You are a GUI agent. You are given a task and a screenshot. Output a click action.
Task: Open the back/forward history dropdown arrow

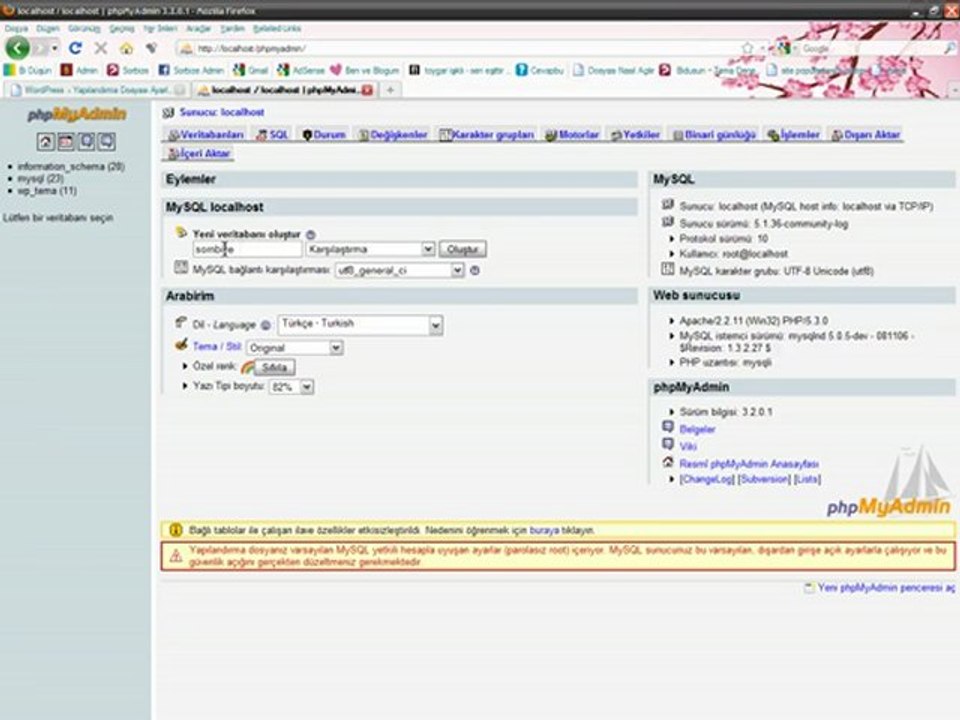tap(54, 48)
